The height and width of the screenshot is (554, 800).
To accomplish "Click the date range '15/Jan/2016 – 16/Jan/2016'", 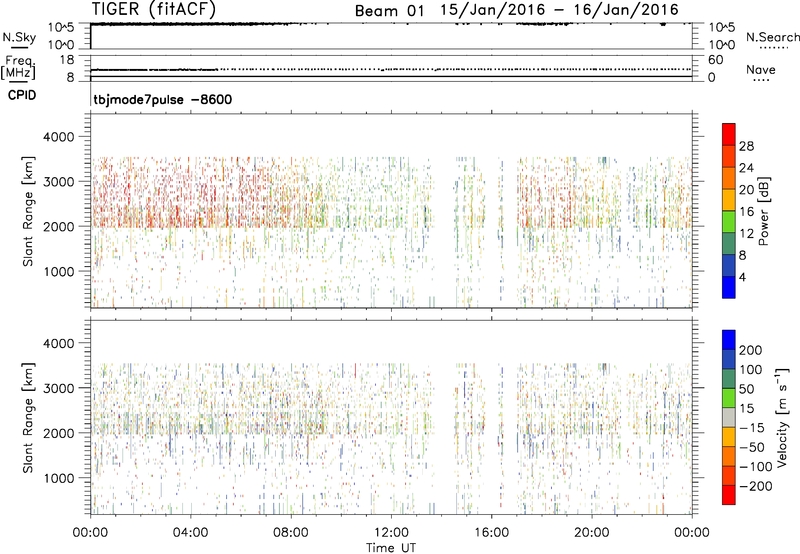I will coord(560,10).
